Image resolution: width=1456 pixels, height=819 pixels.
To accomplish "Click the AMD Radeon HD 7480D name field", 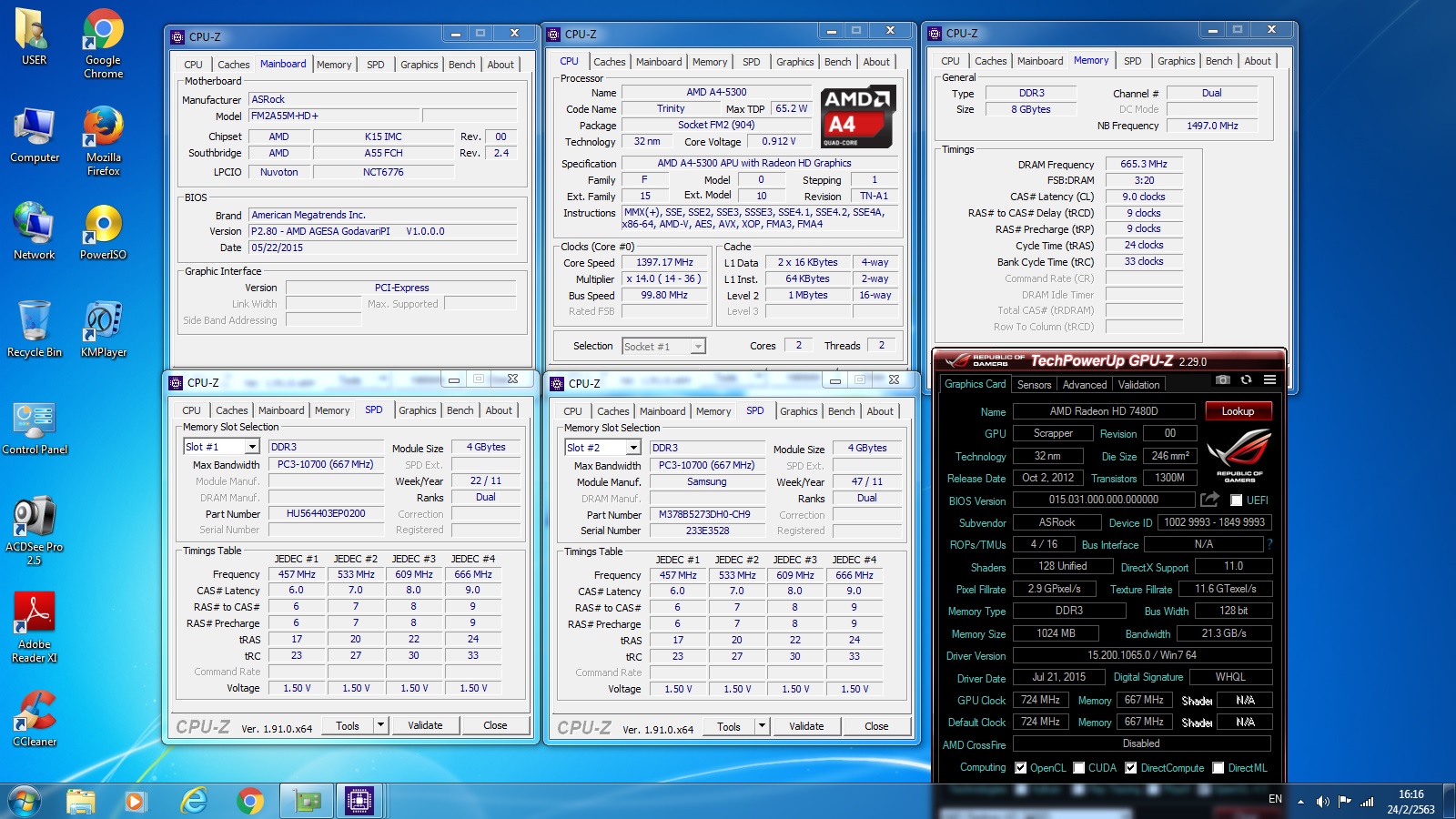I will click(x=1103, y=411).
